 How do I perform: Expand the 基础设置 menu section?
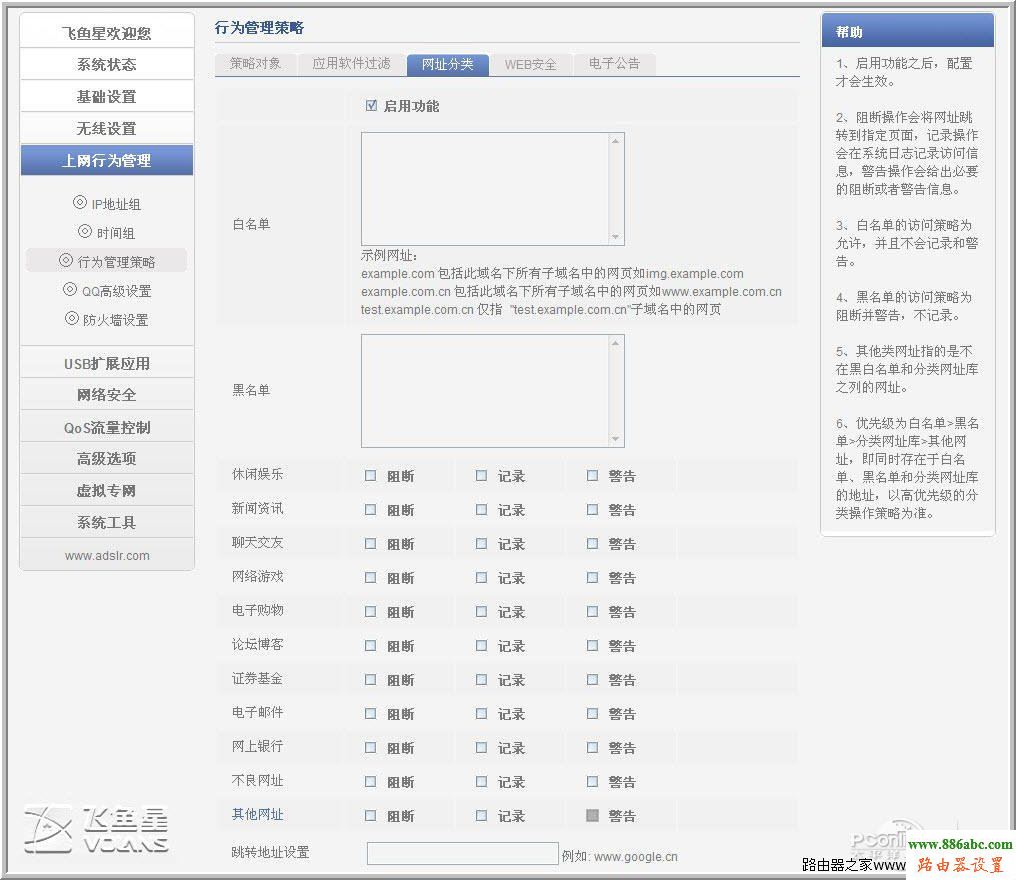(106, 95)
